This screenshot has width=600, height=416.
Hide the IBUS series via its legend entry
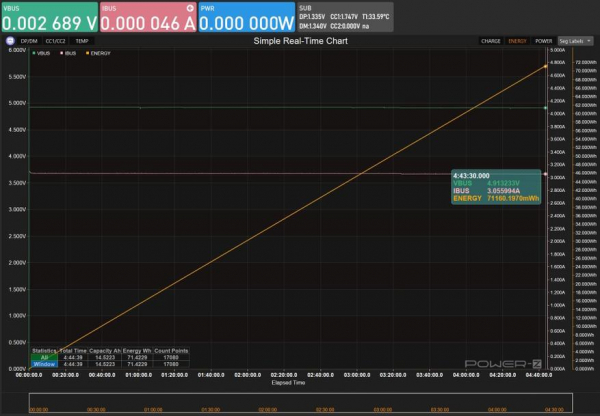68,53
